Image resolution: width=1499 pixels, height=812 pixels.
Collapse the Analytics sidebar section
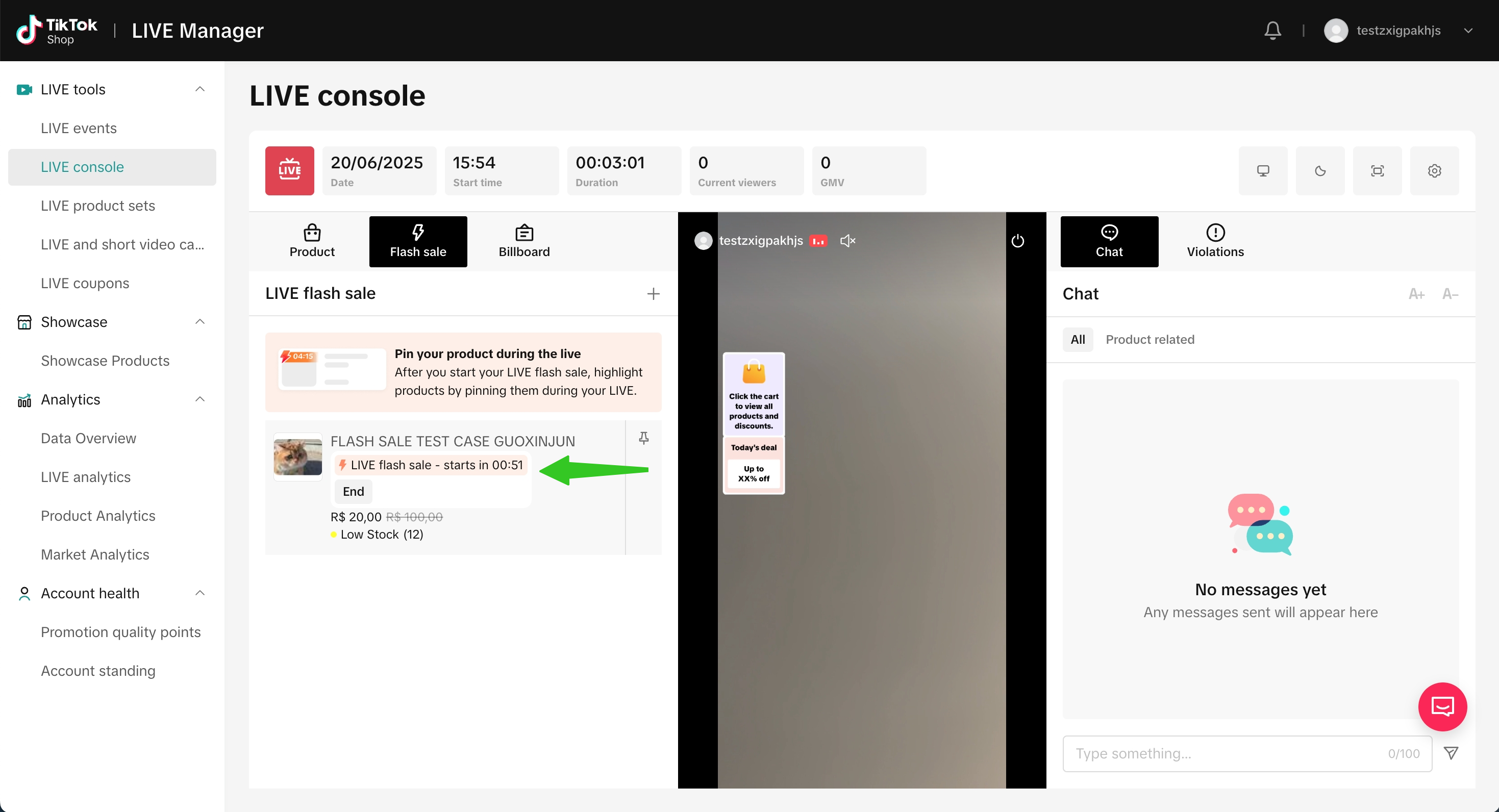pyautogui.click(x=199, y=399)
